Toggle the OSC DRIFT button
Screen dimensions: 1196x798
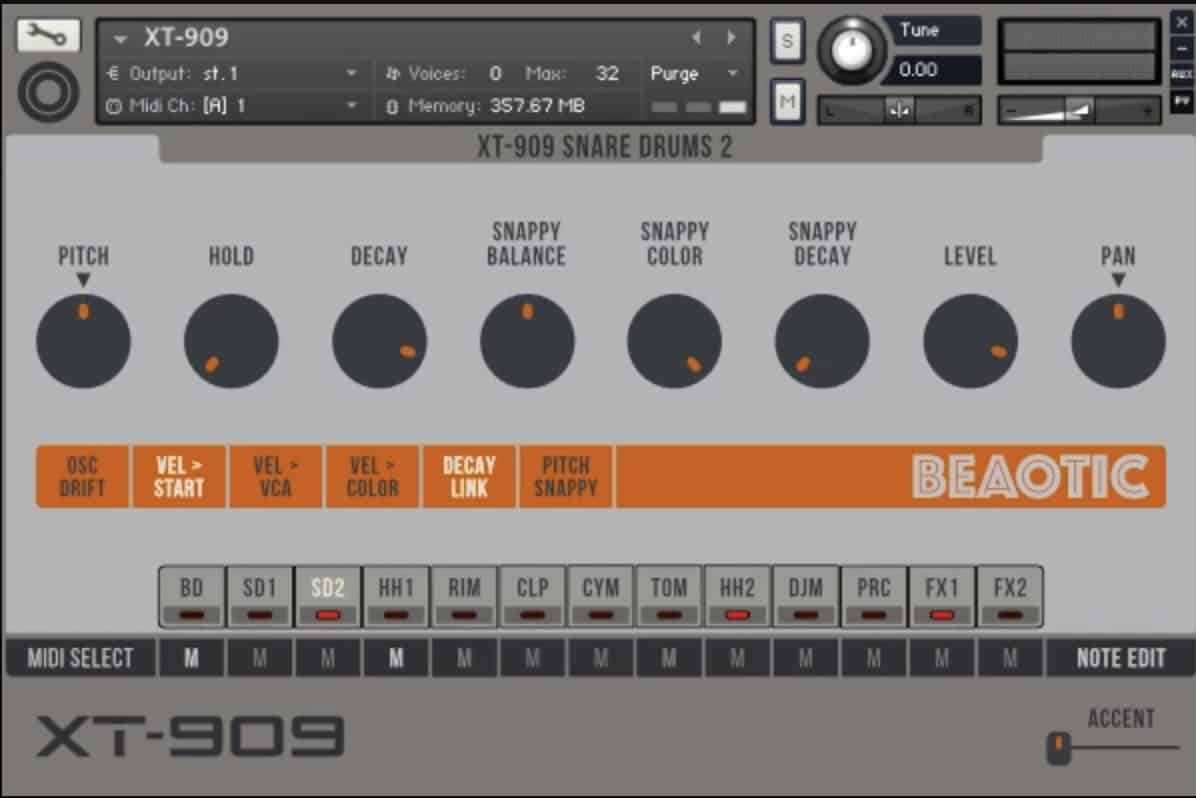(x=82, y=477)
